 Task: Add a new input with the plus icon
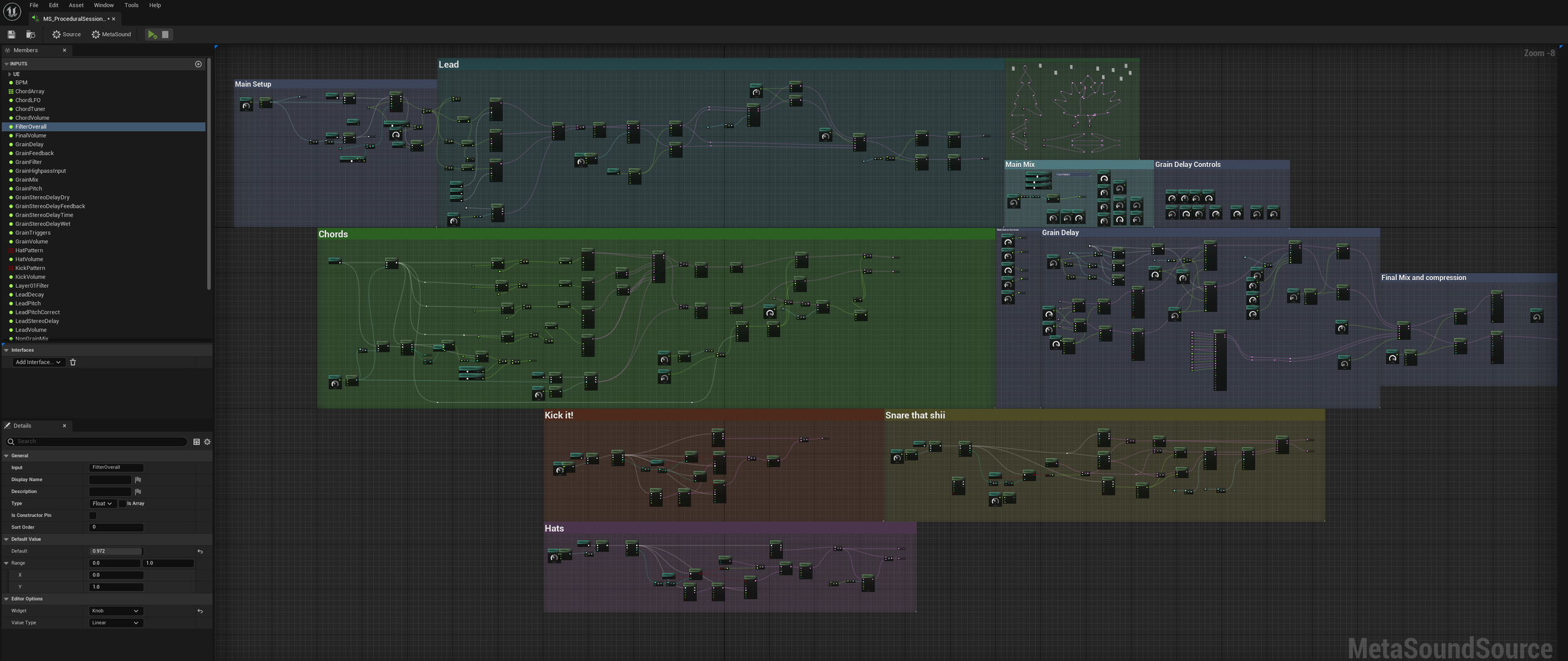[x=198, y=64]
